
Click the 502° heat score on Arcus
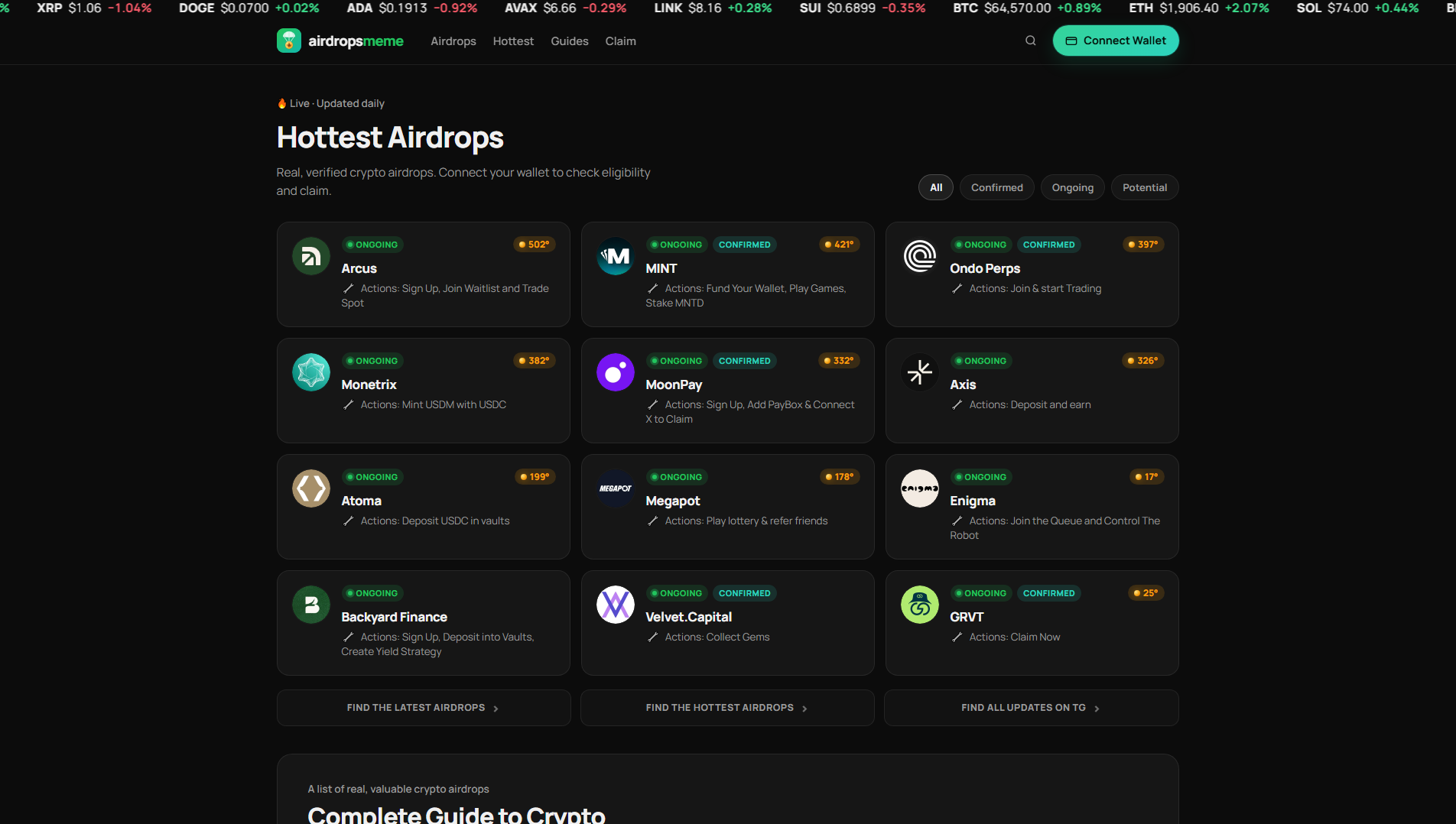(x=534, y=245)
